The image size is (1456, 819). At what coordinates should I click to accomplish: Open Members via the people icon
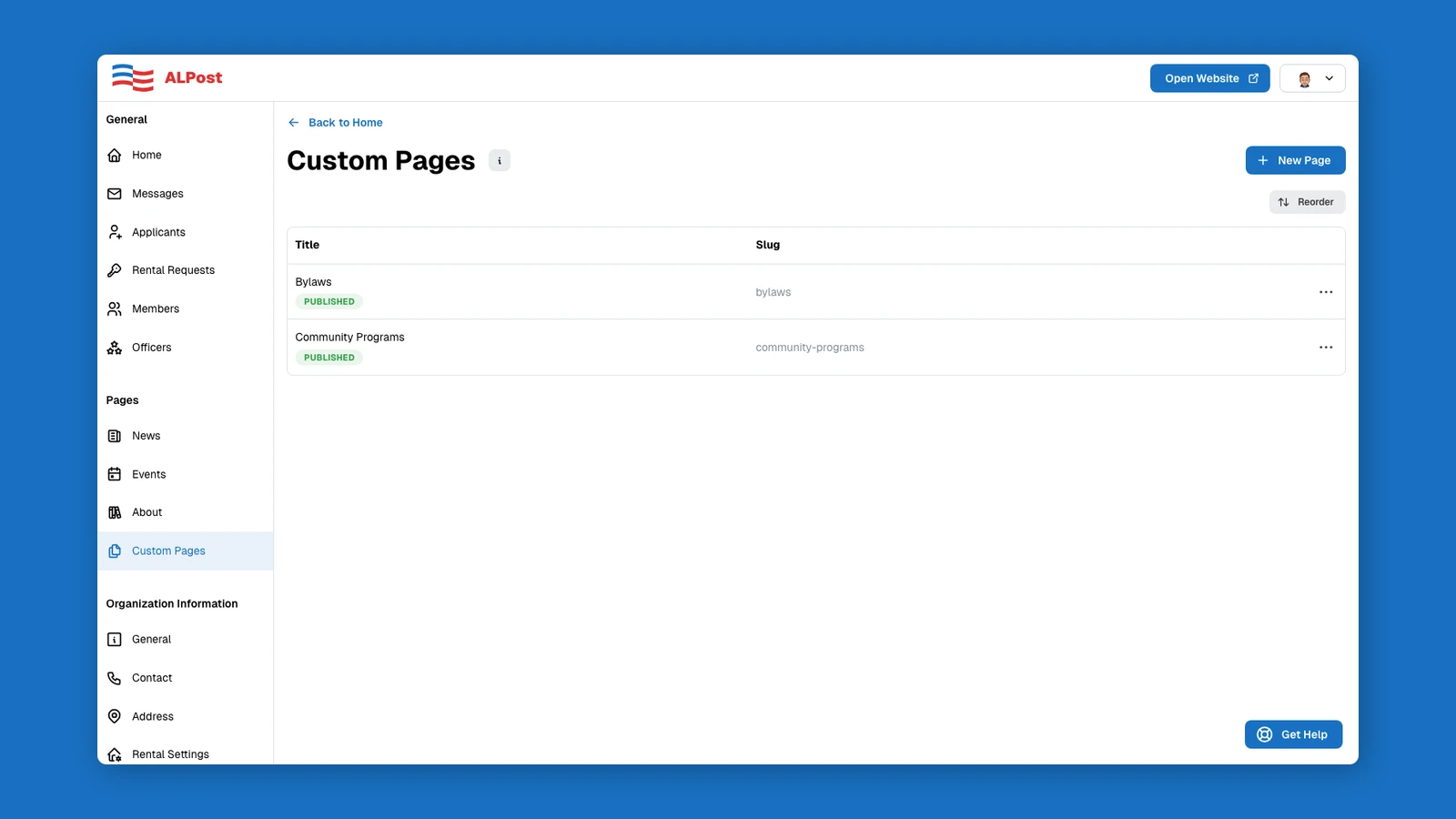115,308
